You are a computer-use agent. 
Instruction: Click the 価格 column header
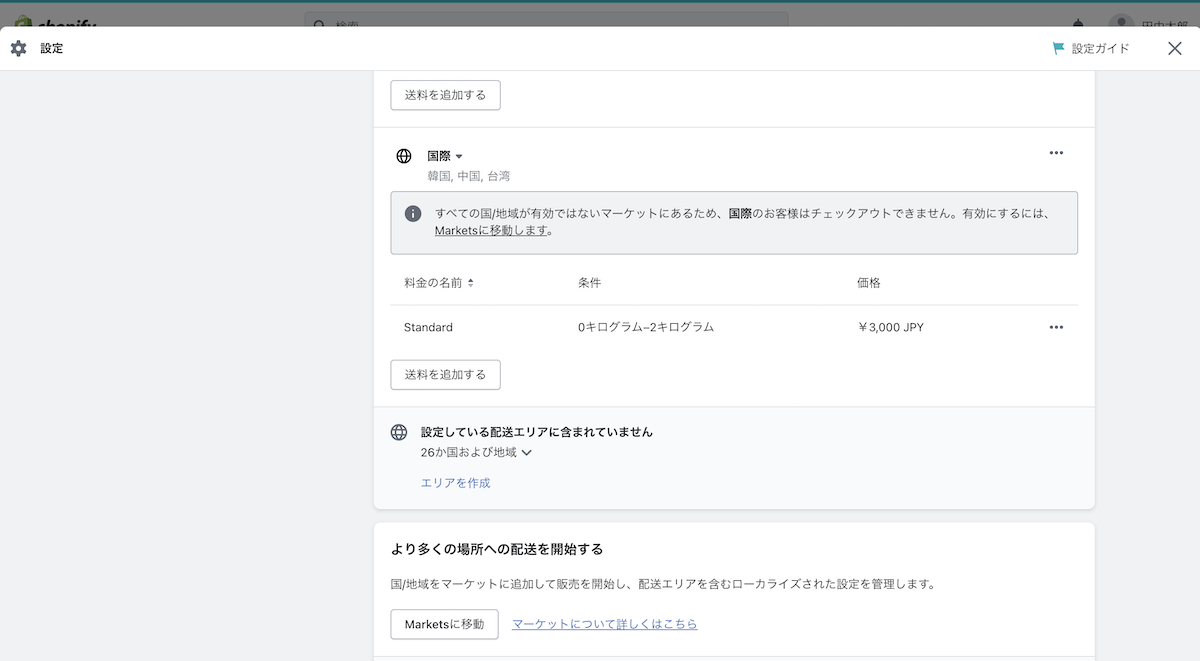(x=869, y=283)
